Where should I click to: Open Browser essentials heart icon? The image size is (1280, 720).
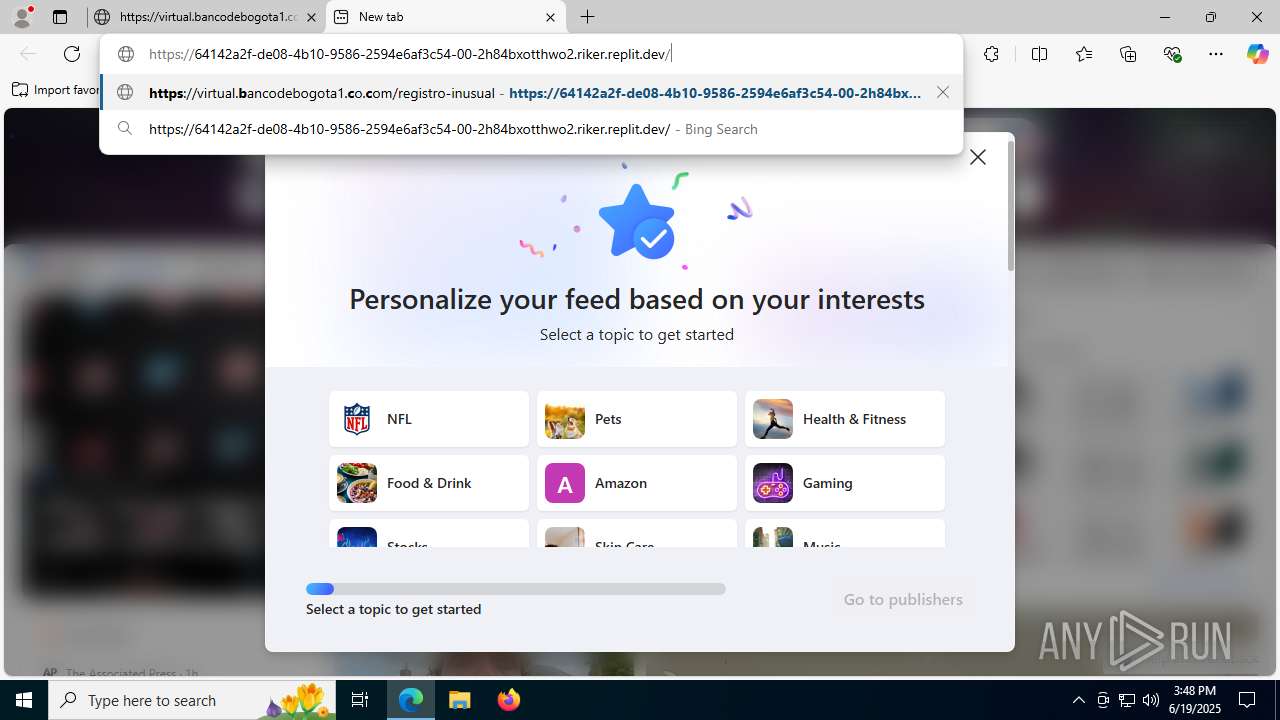coord(1172,54)
